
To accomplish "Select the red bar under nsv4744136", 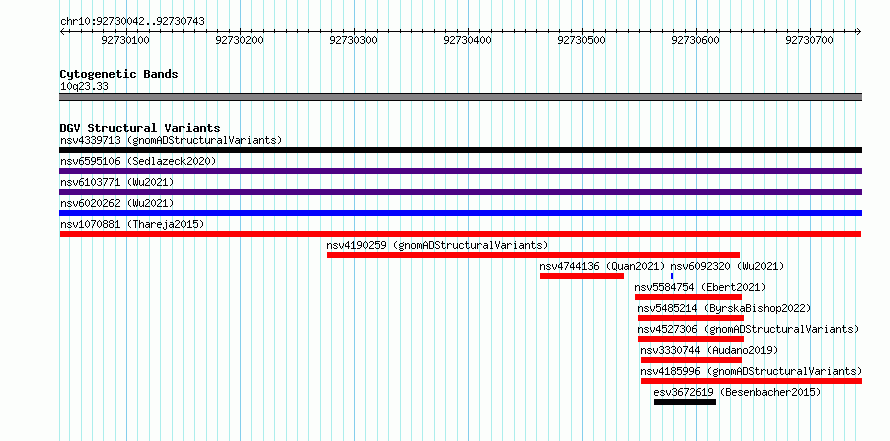I will tap(582, 276).
